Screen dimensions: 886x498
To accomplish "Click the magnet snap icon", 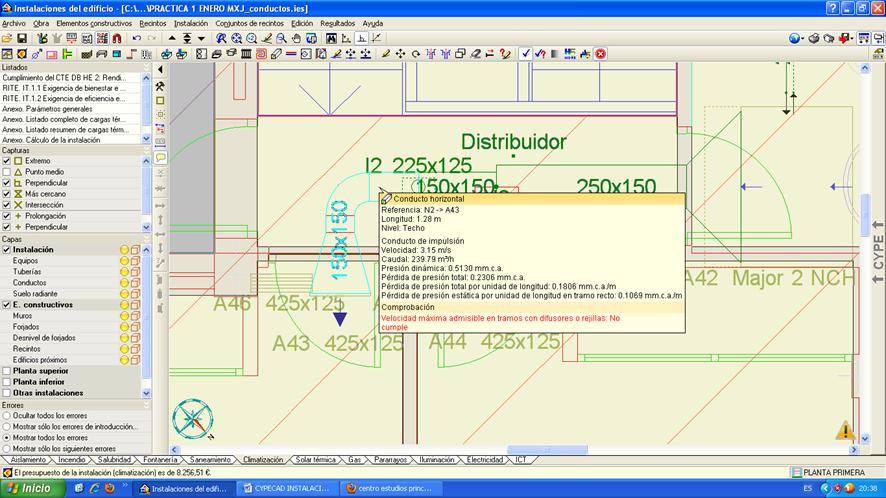I will point(117,38).
